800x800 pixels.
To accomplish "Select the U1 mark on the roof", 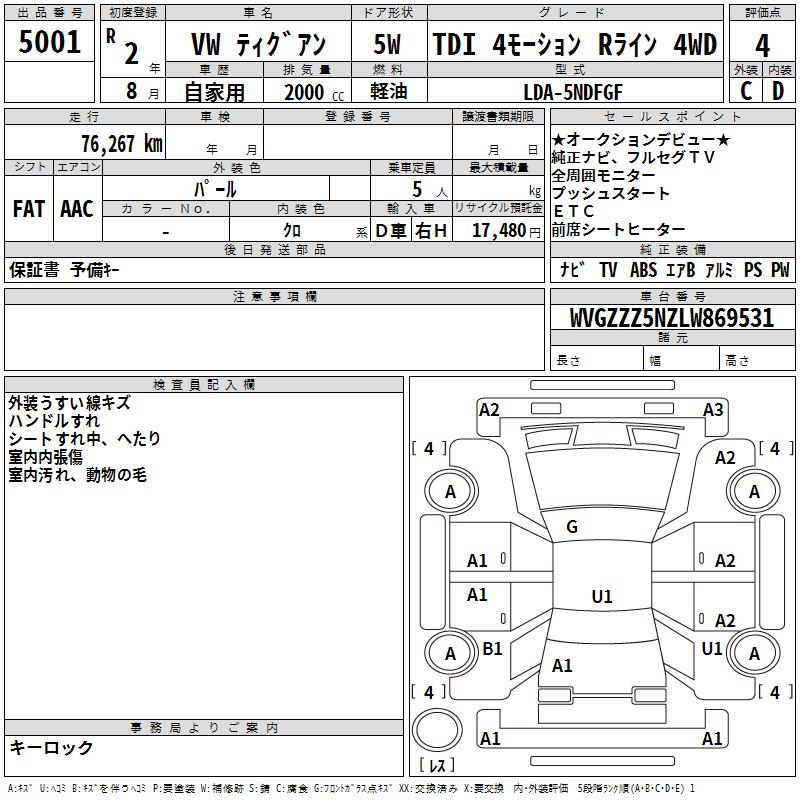I will [x=602, y=596].
